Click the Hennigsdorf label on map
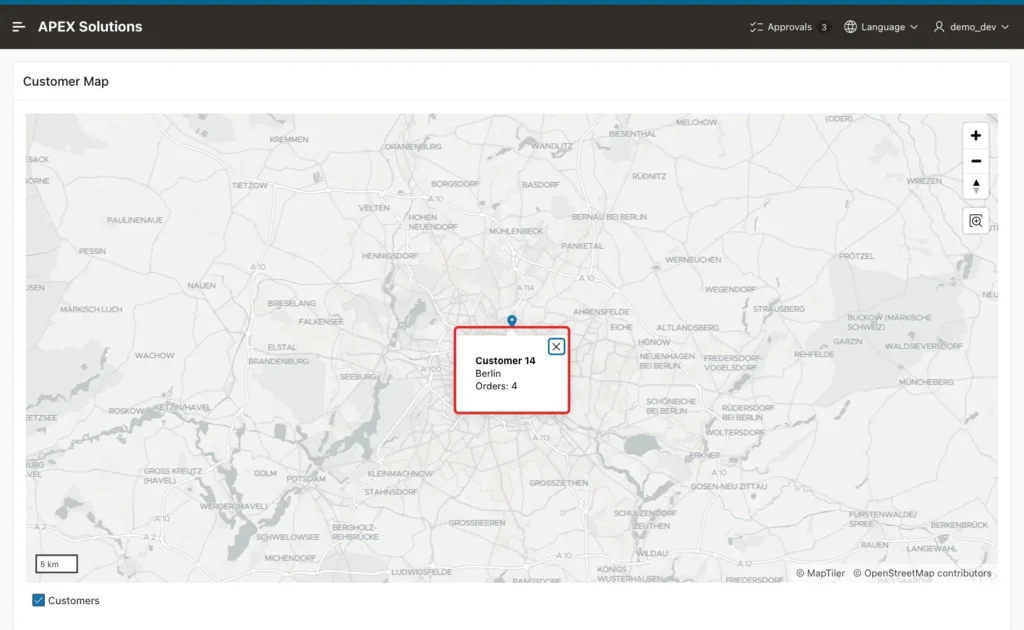Screen dimensions: 1024x630 click(390, 256)
